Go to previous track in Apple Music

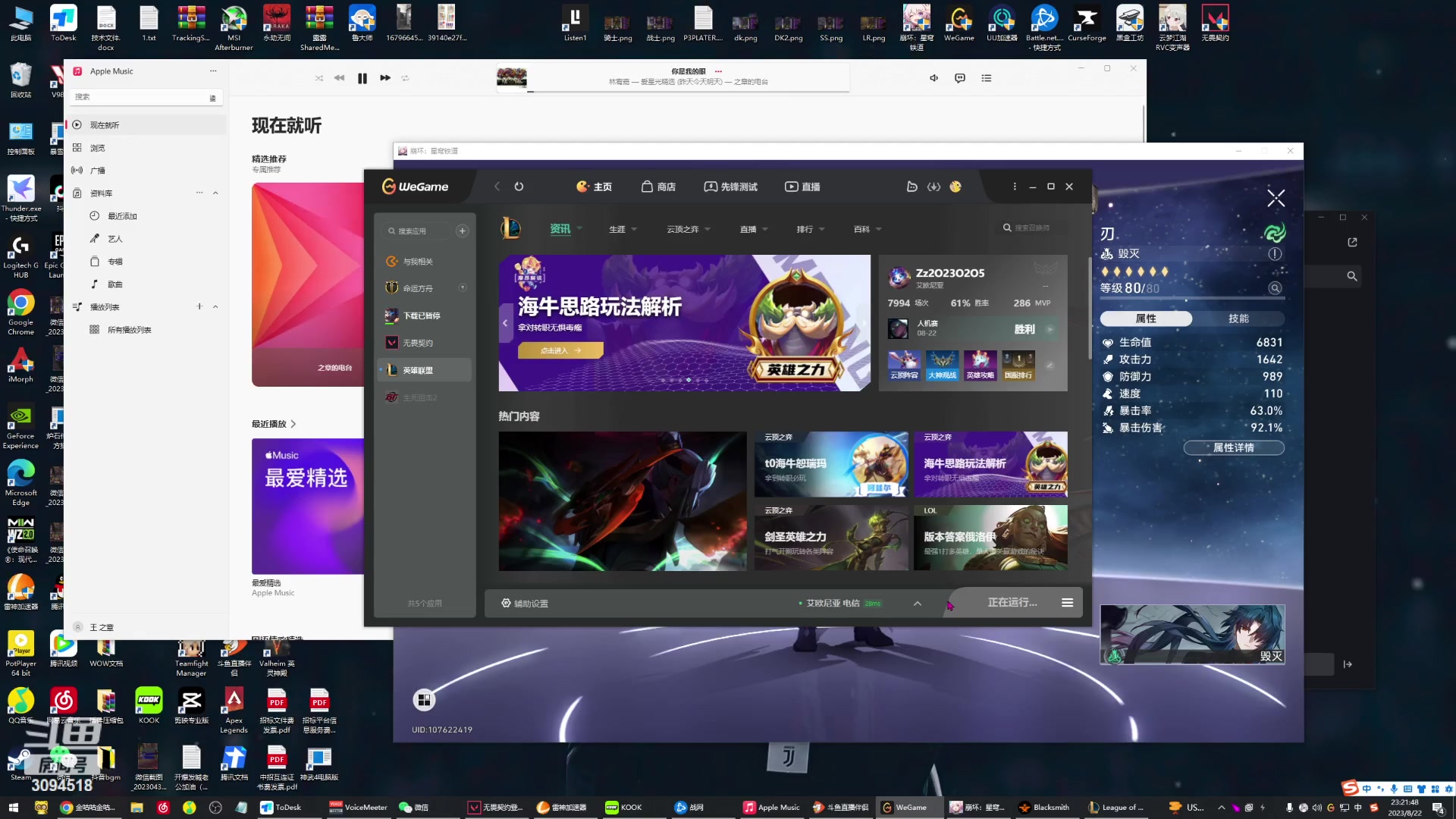click(x=339, y=78)
